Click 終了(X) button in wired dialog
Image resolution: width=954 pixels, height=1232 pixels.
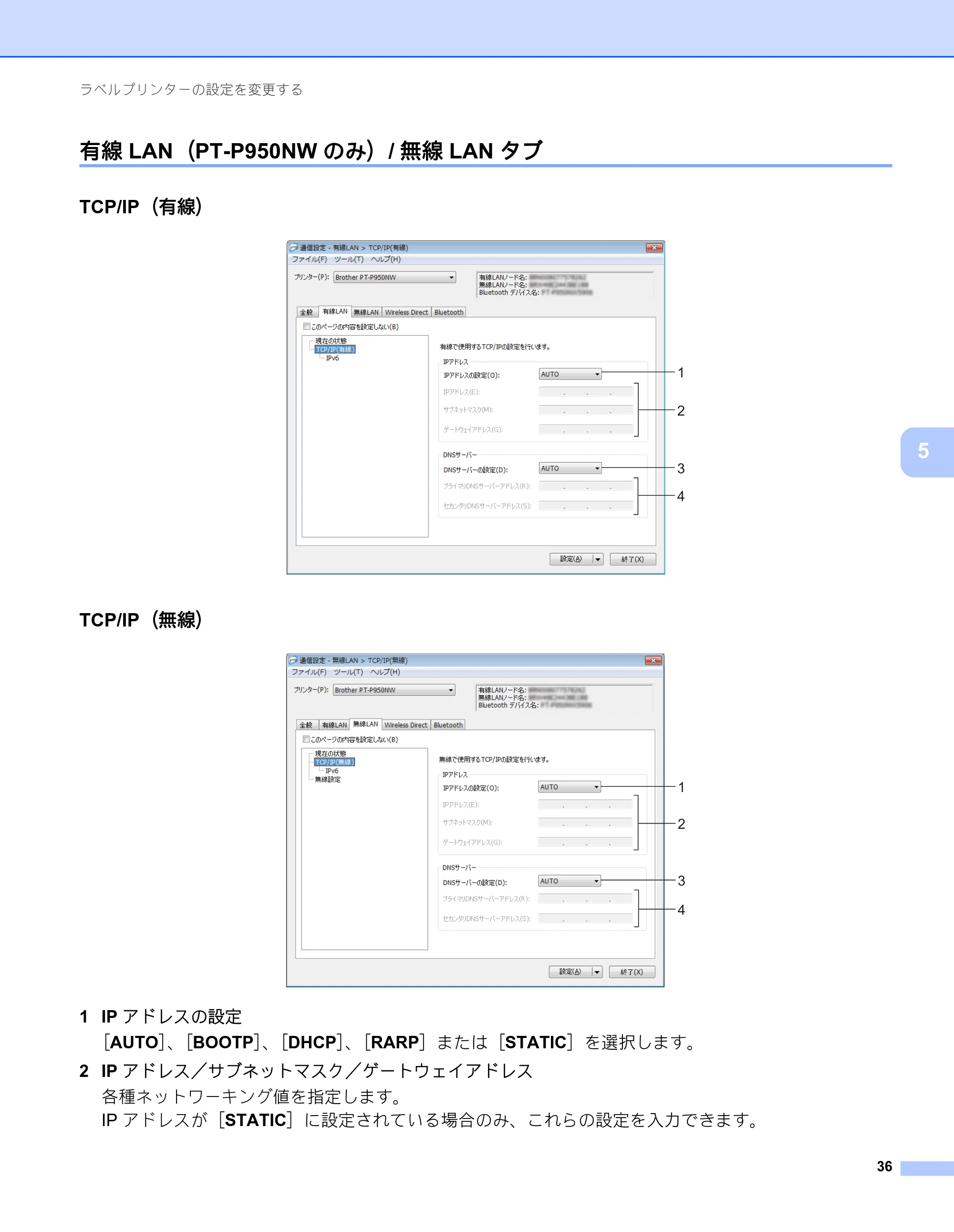pyautogui.click(x=633, y=560)
